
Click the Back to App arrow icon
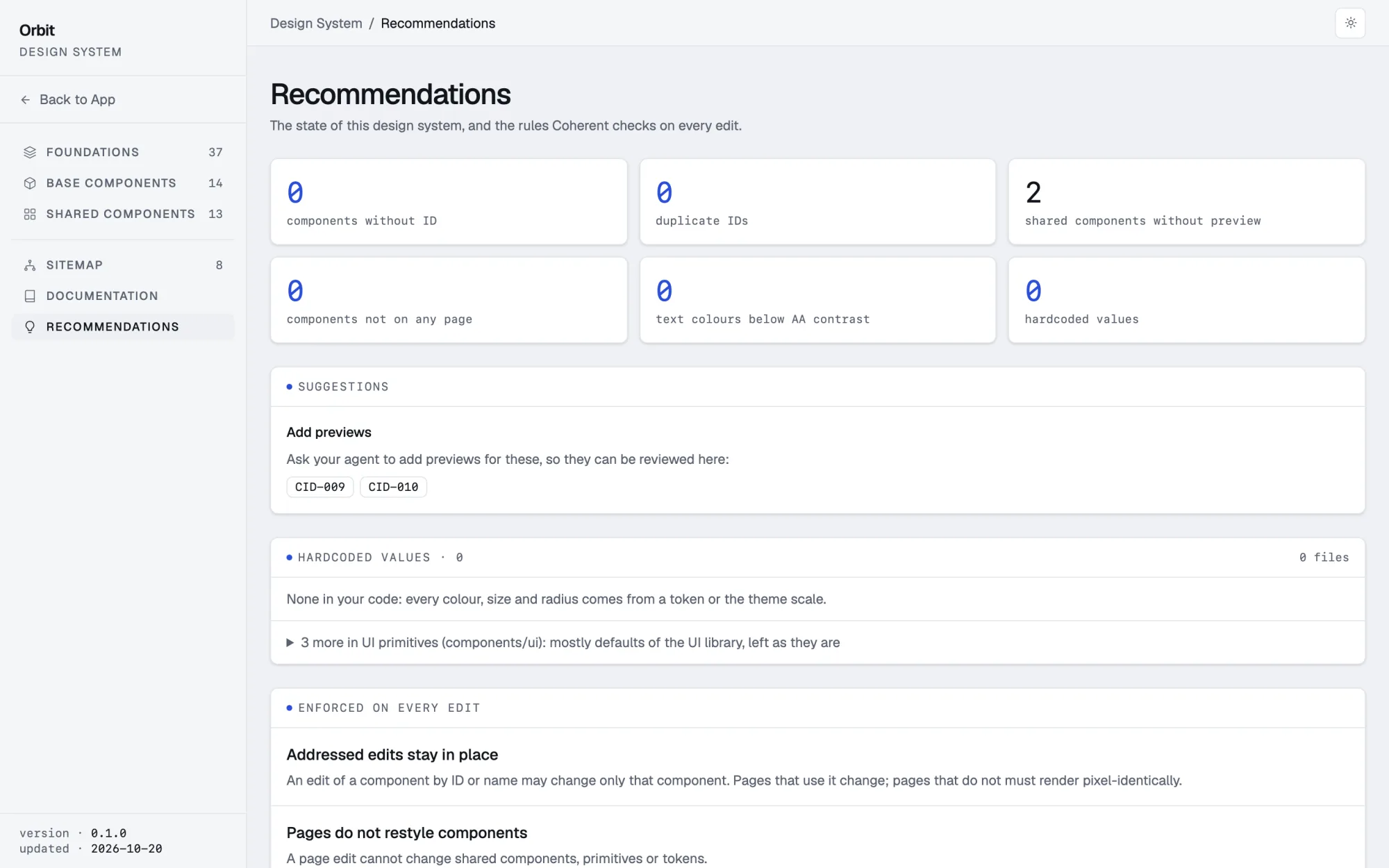tap(26, 100)
